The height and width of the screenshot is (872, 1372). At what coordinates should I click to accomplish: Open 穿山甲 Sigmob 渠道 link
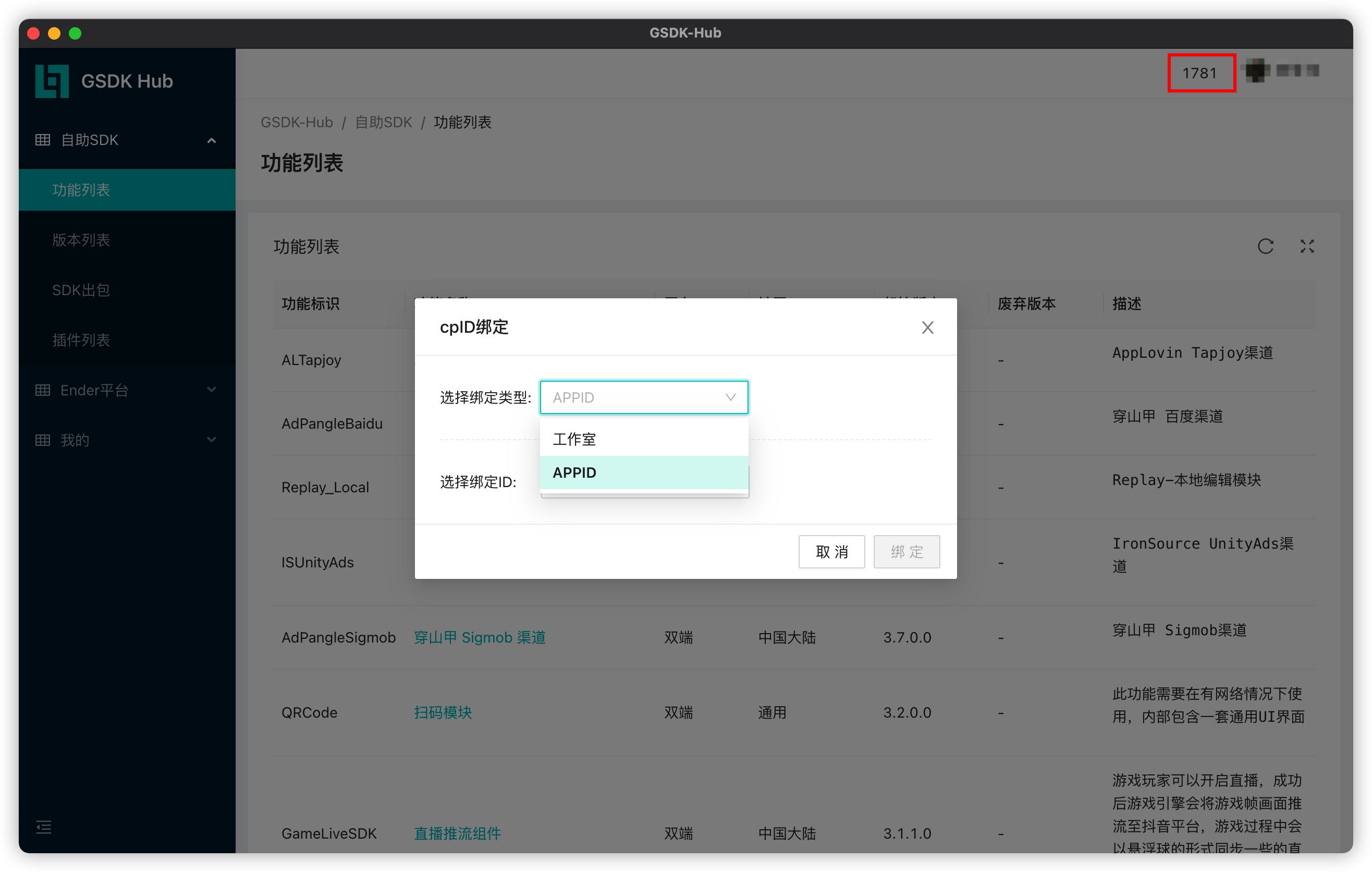coord(480,637)
